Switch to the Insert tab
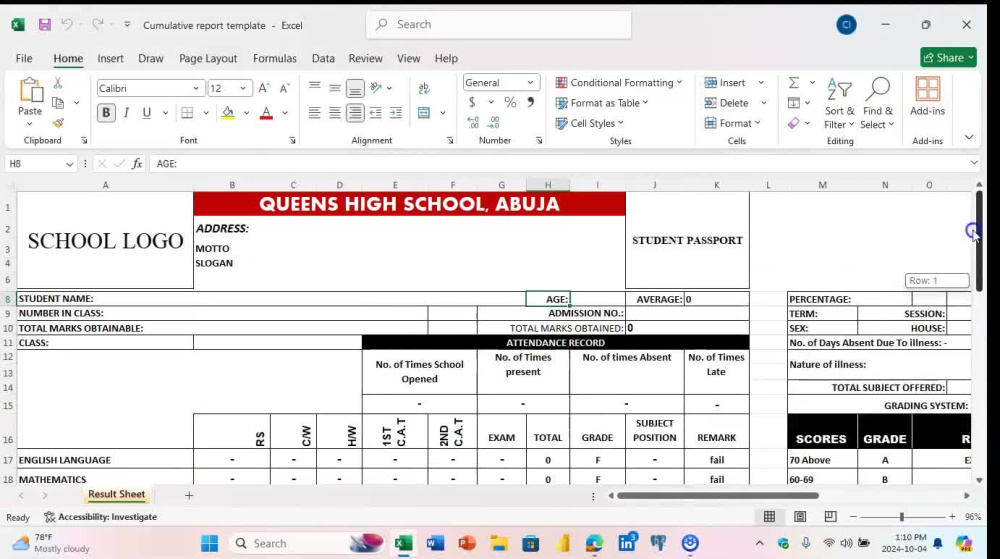The width and height of the screenshot is (1000, 559). 110,58
